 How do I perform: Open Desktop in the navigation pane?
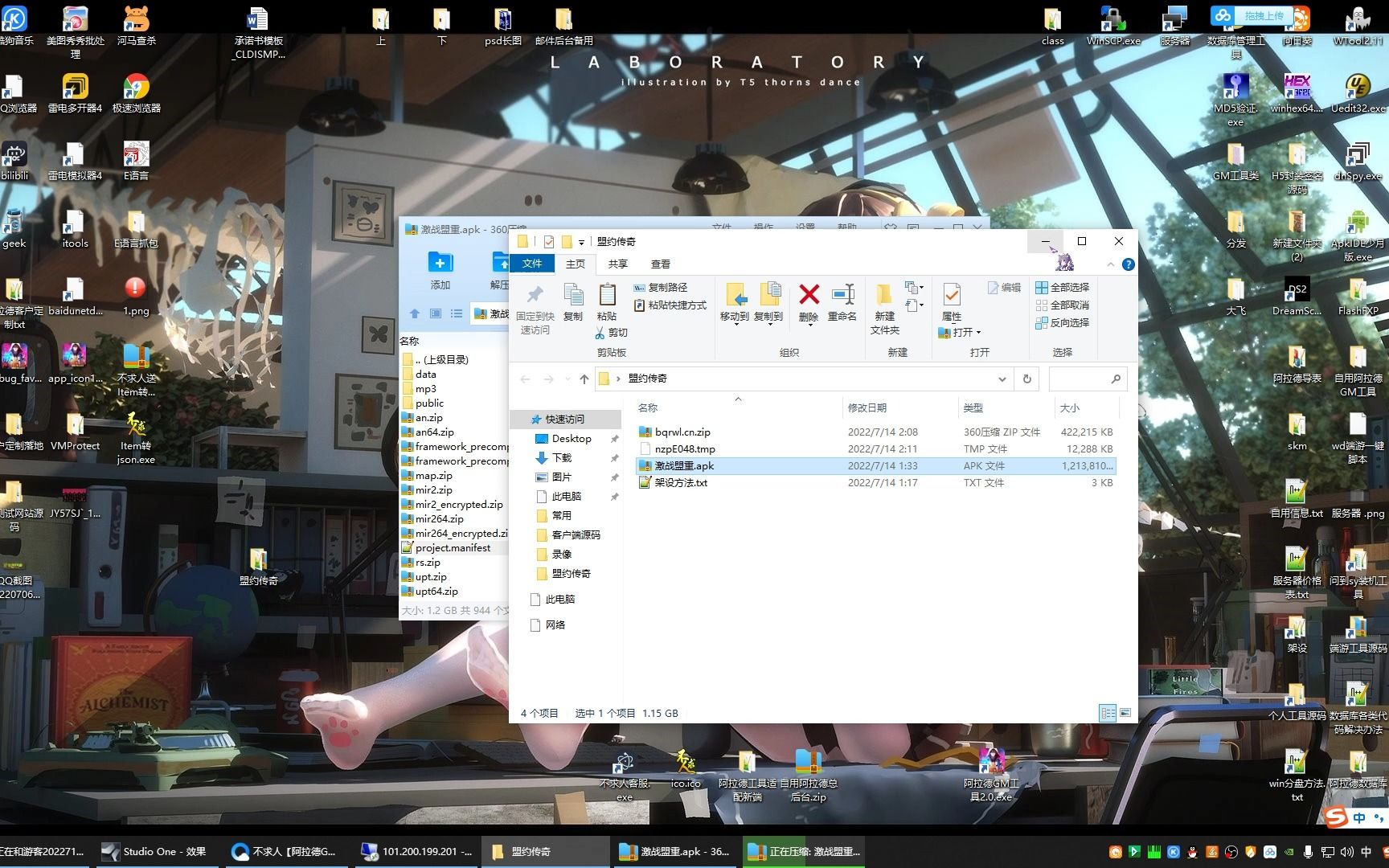(x=572, y=439)
